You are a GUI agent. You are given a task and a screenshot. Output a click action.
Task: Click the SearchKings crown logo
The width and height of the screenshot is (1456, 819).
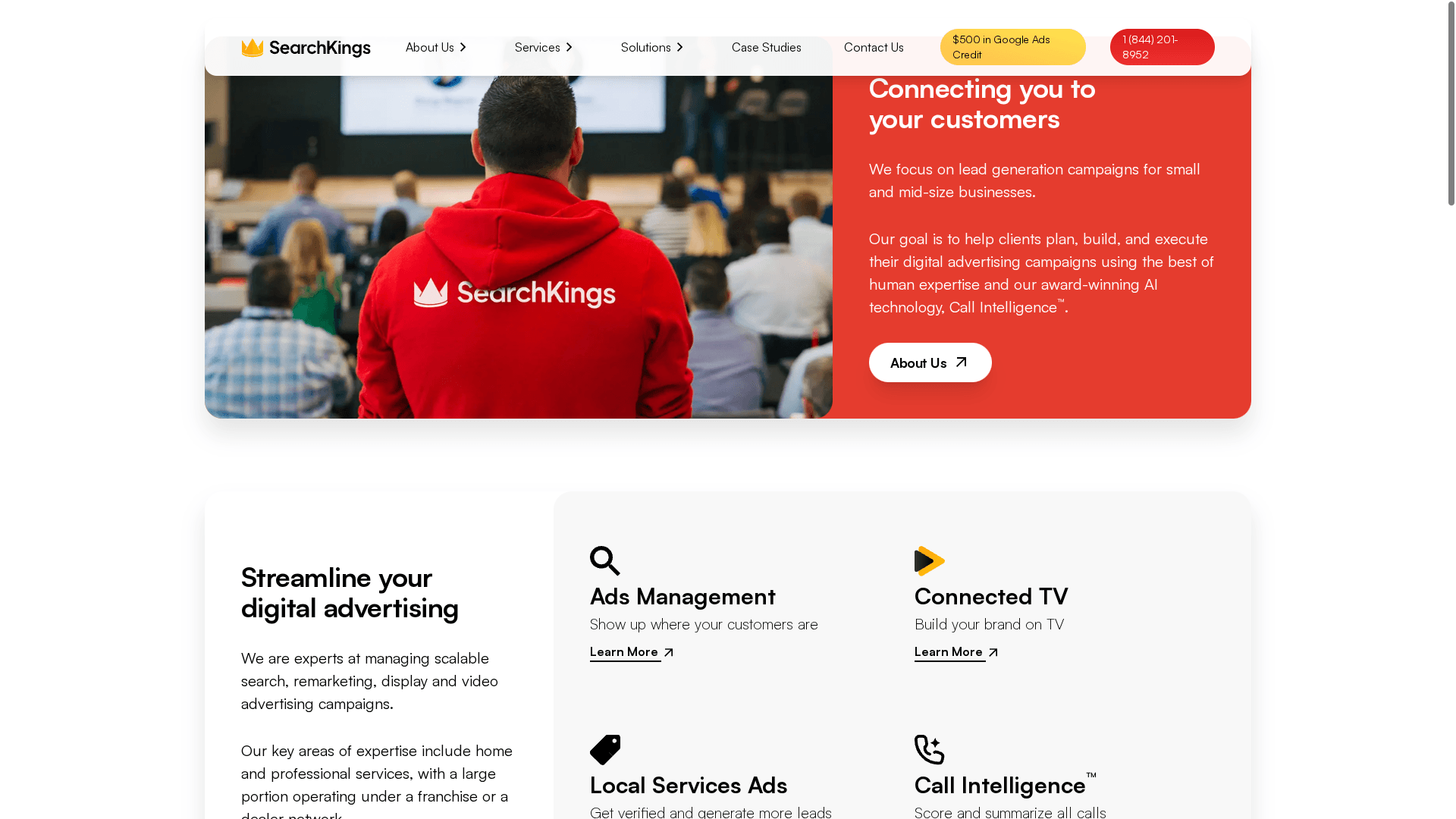coord(306,47)
